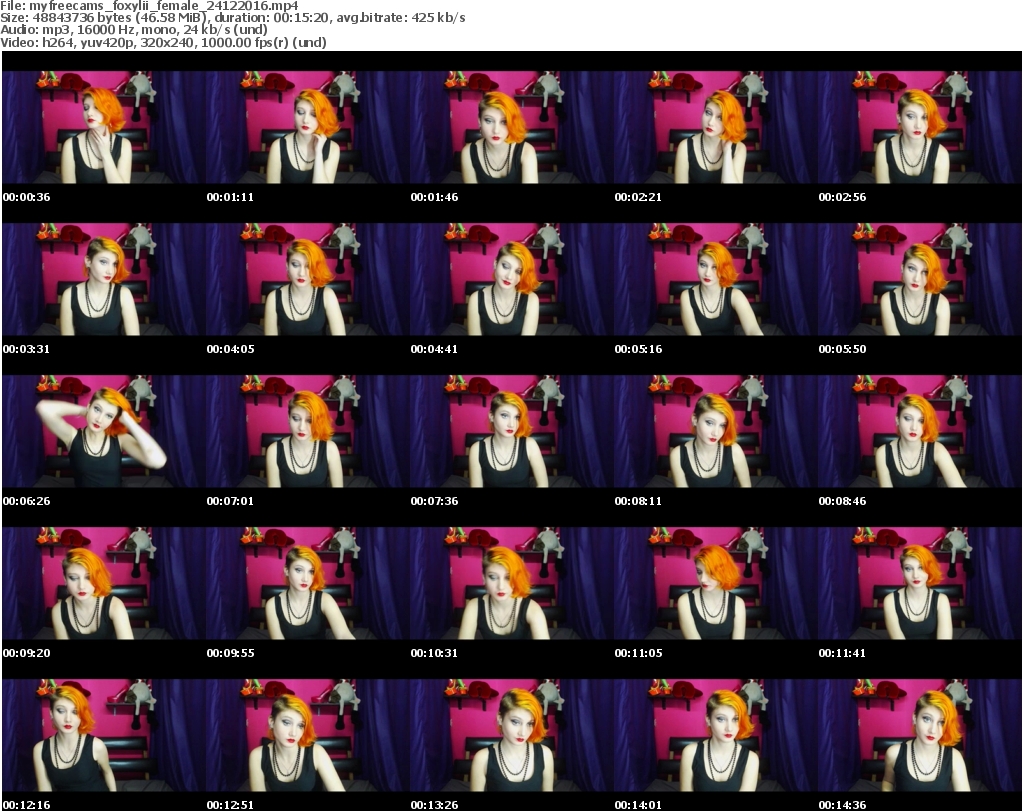Image resolution: width=1024 pixels, height=811 pixels.
Task: Click the timestamp label 00:12:16
Action: 27,805
